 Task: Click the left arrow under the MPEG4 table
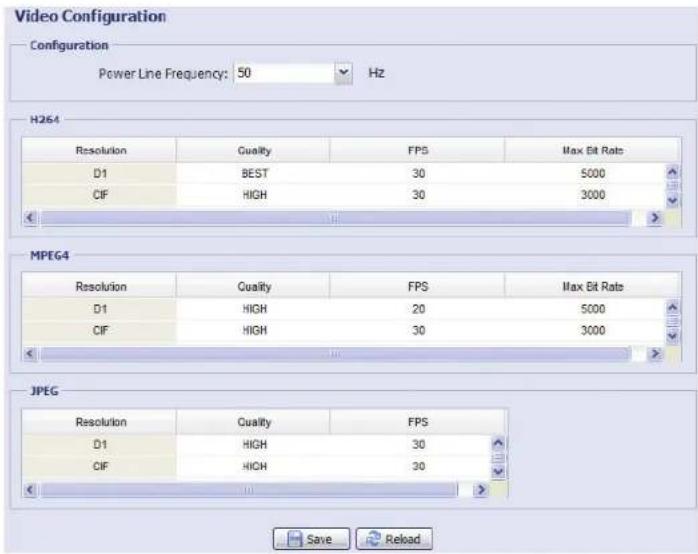[x=30, y=354]
